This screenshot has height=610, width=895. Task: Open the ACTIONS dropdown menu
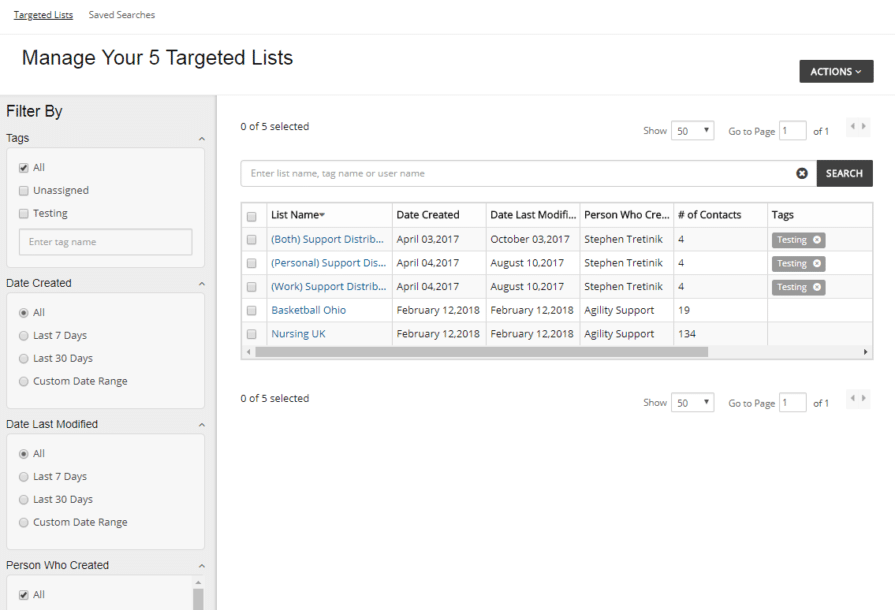[836, 72]
